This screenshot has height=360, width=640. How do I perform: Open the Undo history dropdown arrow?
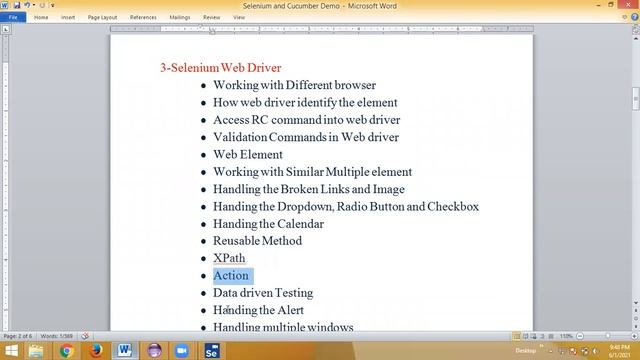[x=34, y=5]
